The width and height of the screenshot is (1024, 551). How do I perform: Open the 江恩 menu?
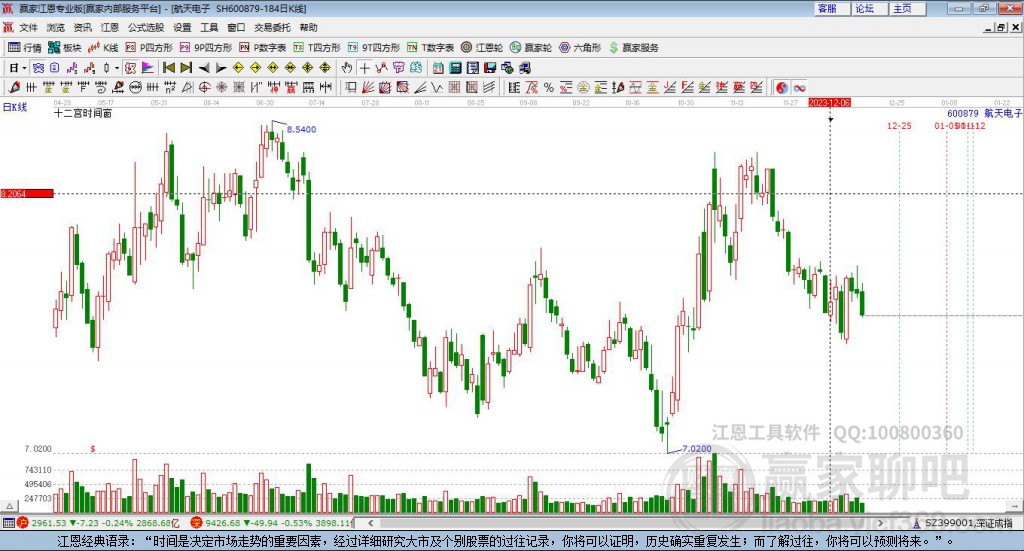pyautogui.click(x=110, y=27)
